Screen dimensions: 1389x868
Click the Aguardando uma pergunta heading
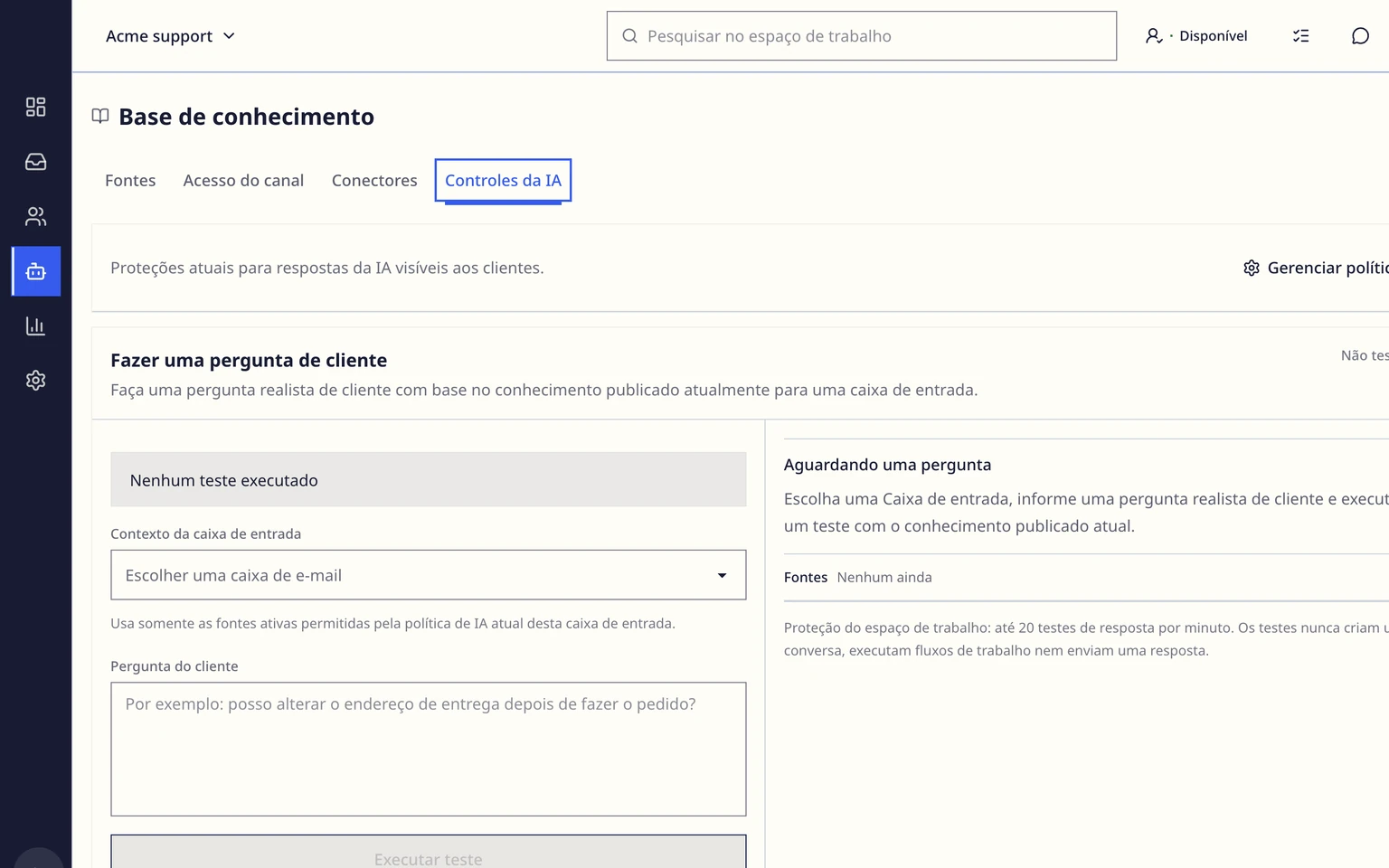(x=887, y=465)
